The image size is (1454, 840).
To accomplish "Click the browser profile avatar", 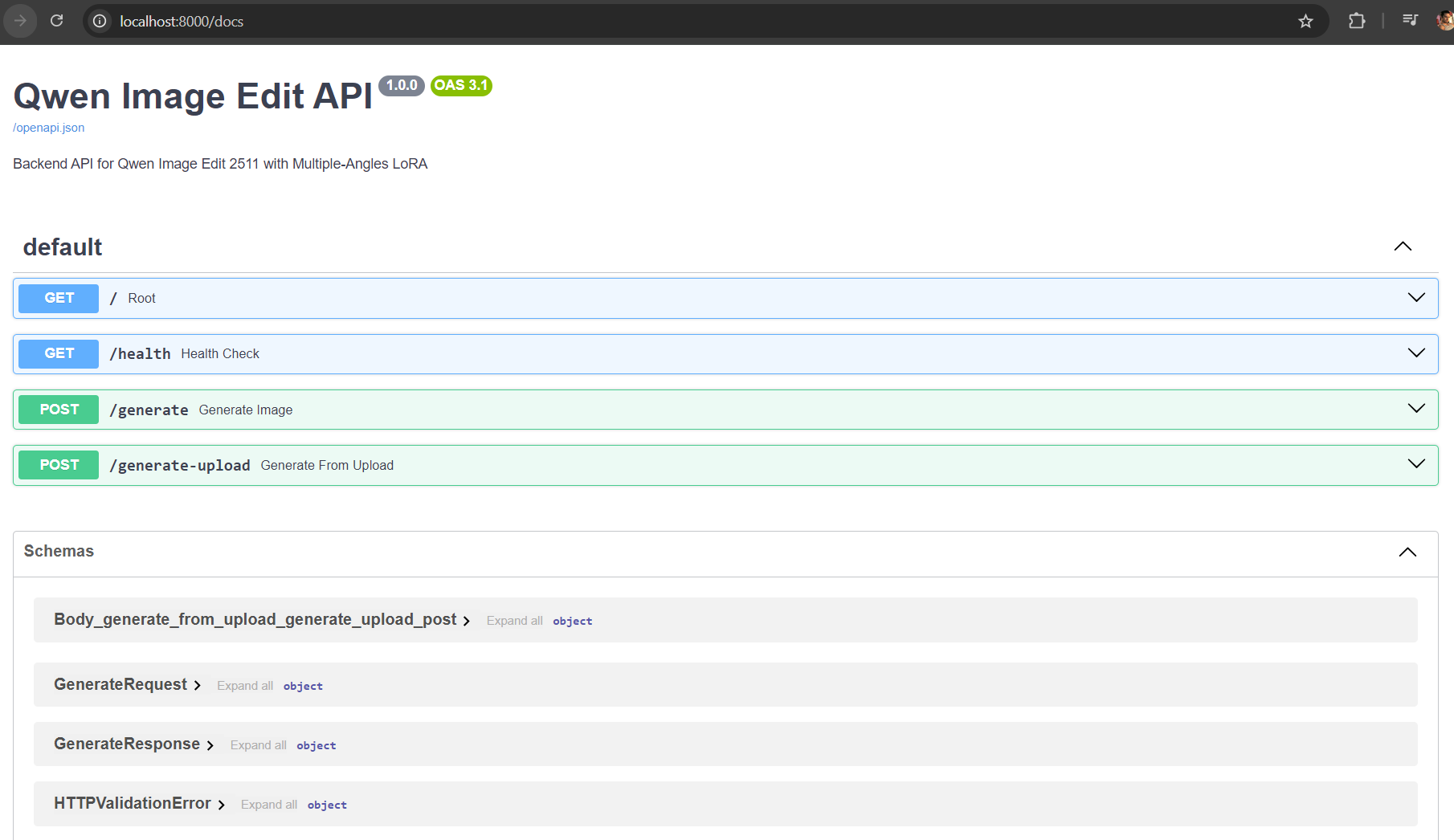I will (1444, 21).
